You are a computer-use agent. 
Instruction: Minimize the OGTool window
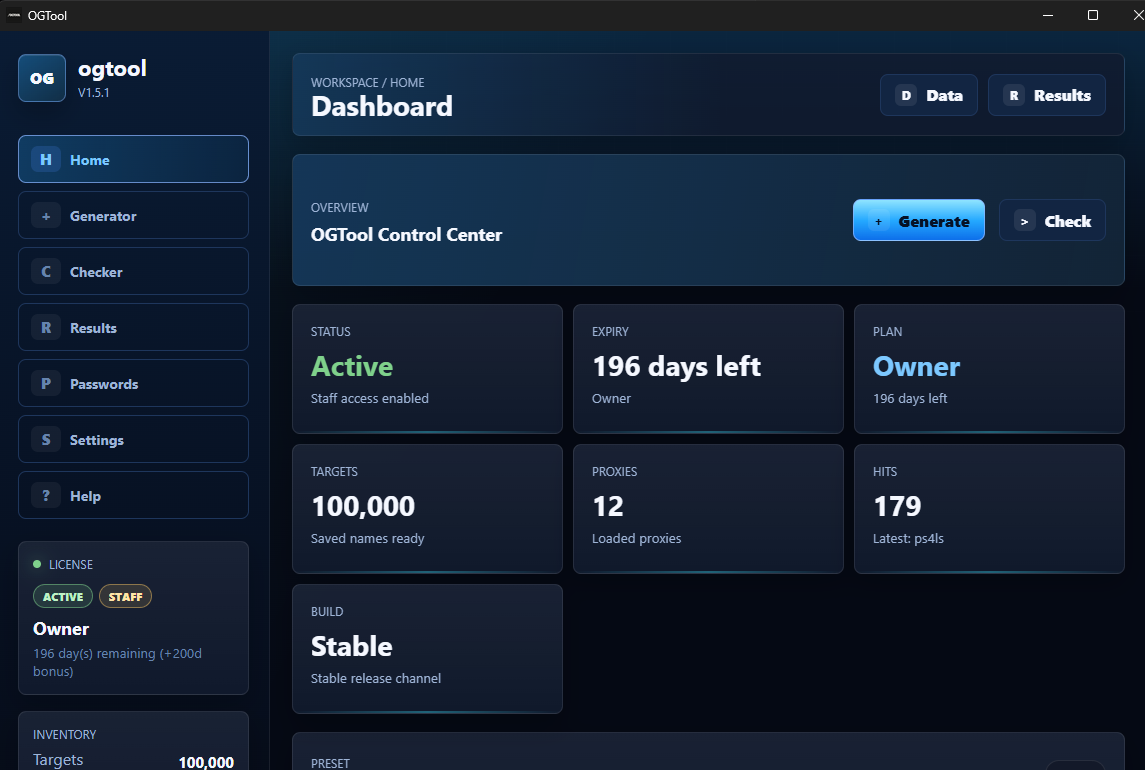click(x=1048, y=15)
